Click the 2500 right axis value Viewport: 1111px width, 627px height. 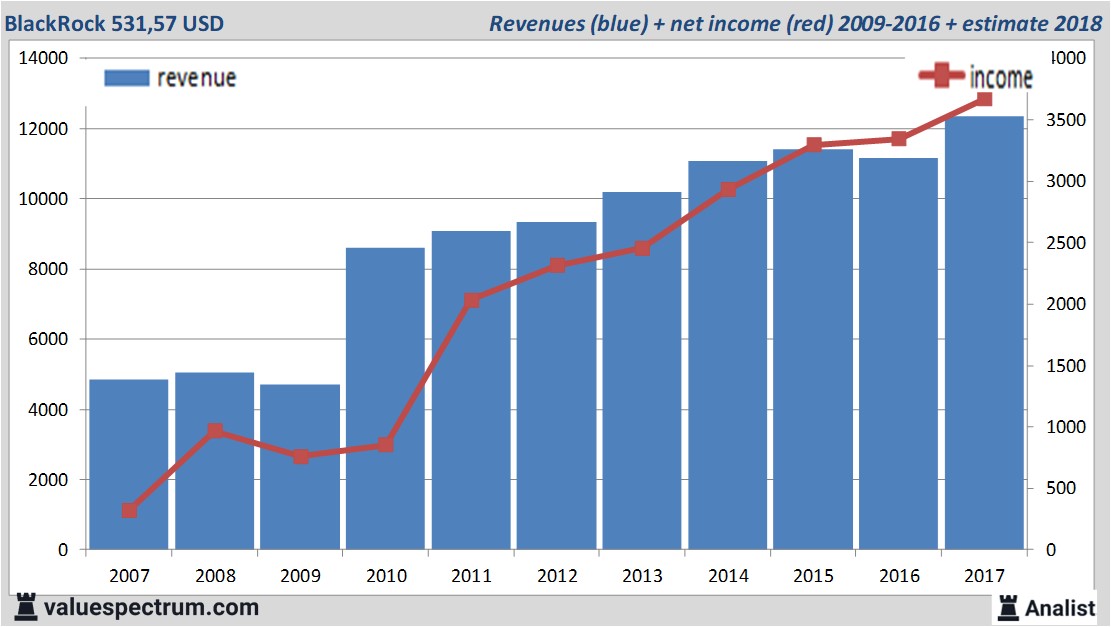1066,243
